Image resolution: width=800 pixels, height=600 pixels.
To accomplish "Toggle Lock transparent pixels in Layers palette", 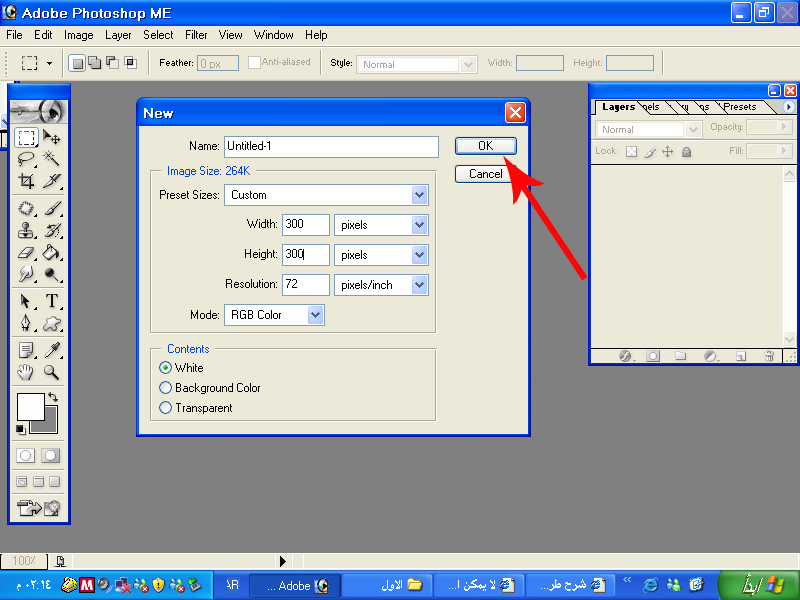I will [632, 152].
